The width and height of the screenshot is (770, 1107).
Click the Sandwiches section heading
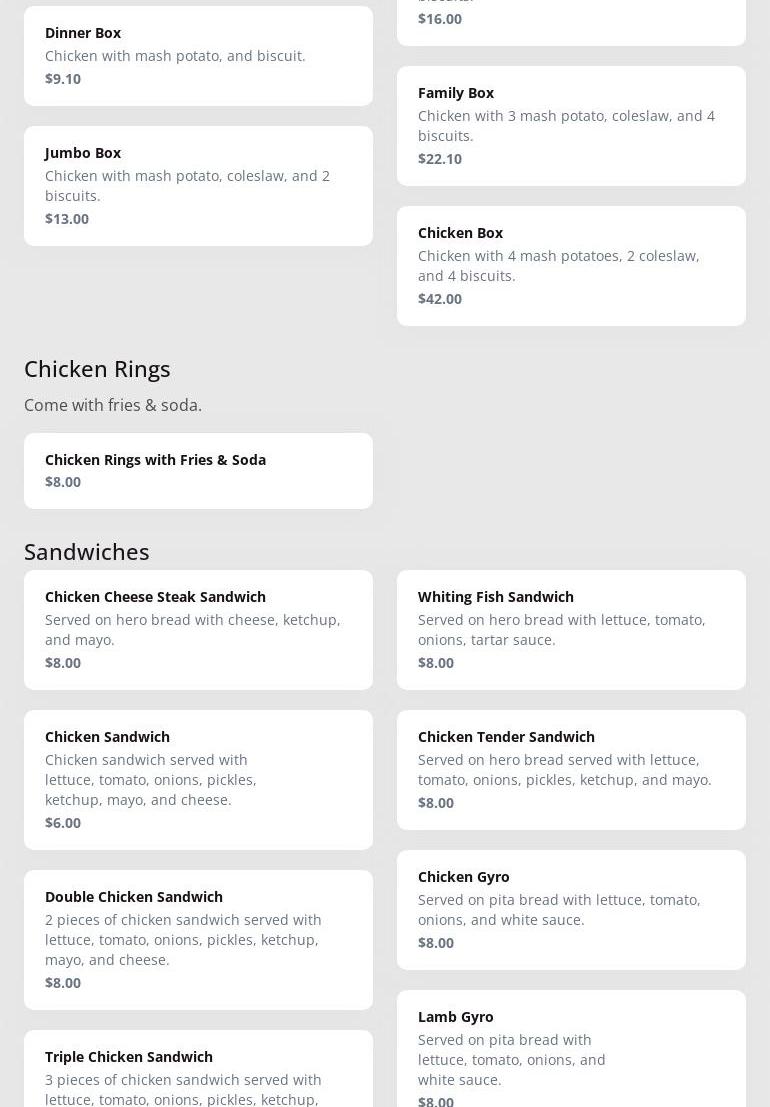pyautogui.click(x=87, y=551)
